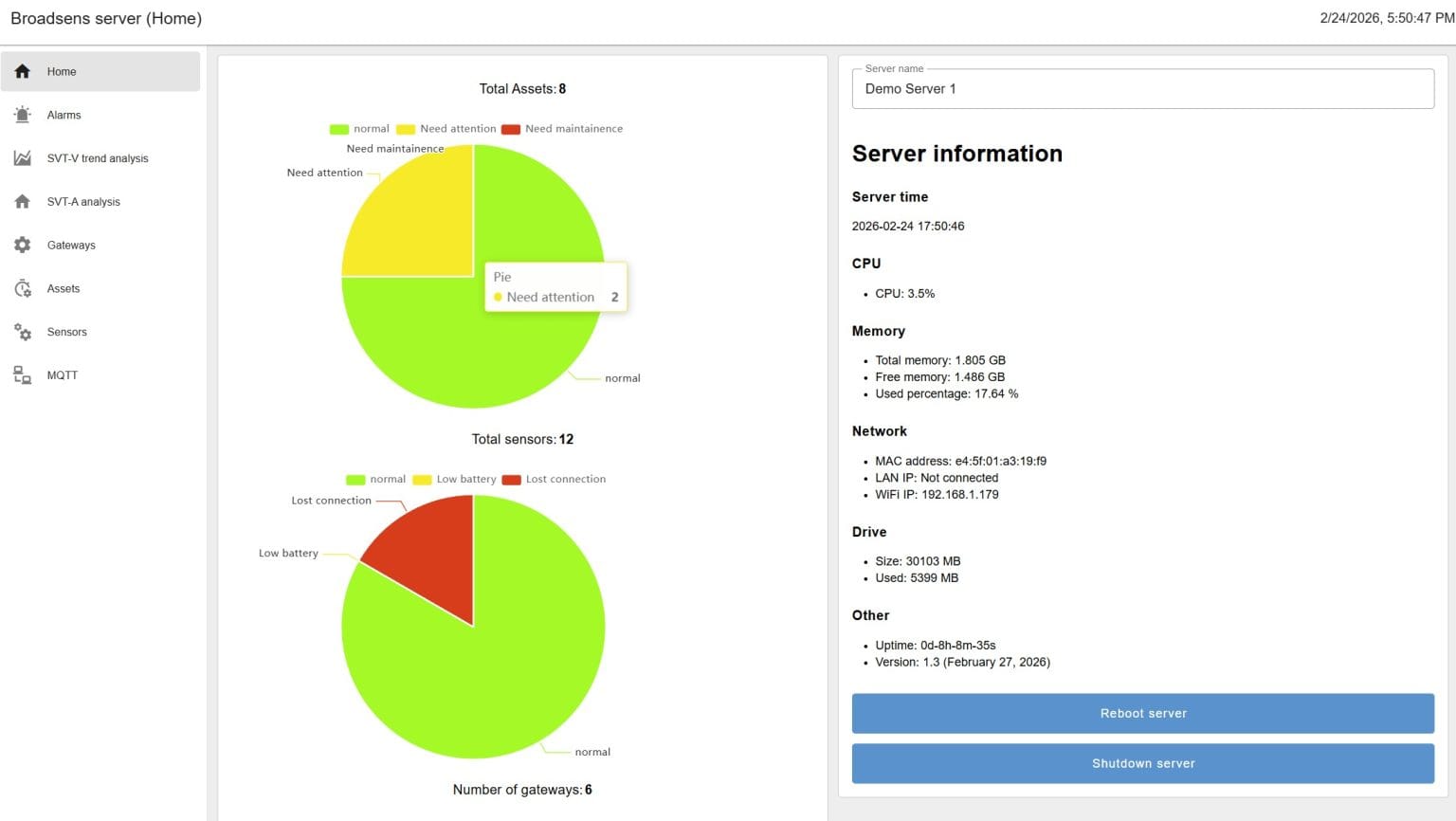1456x821 pixels.
Task: Select Sensors label in the sidebar
Action: point(66,332)
